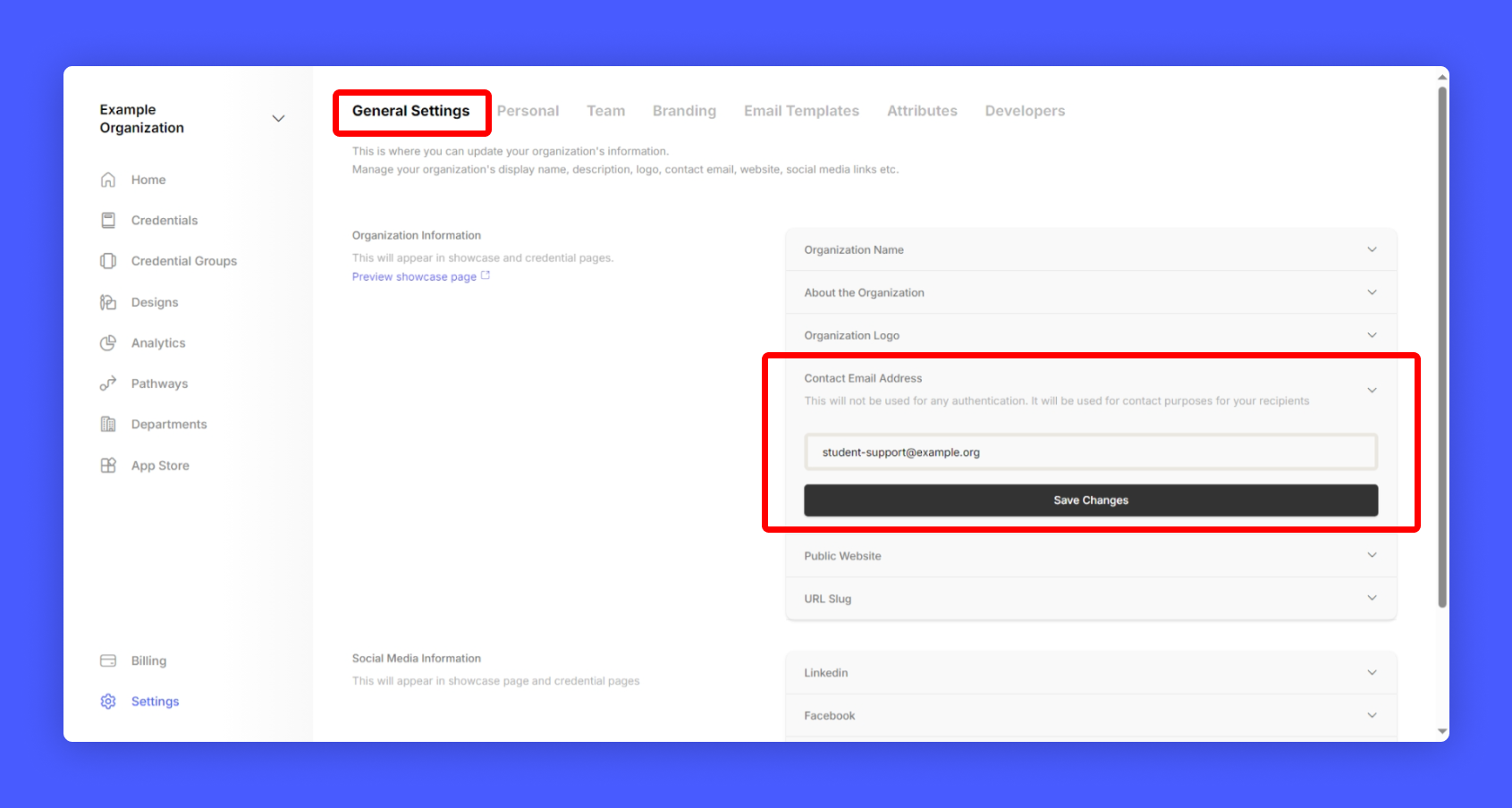Image resolution: width=1512 pixels, height=808 pixels.
Task: Expand the URL Slug row
Action: point(1371,598)
